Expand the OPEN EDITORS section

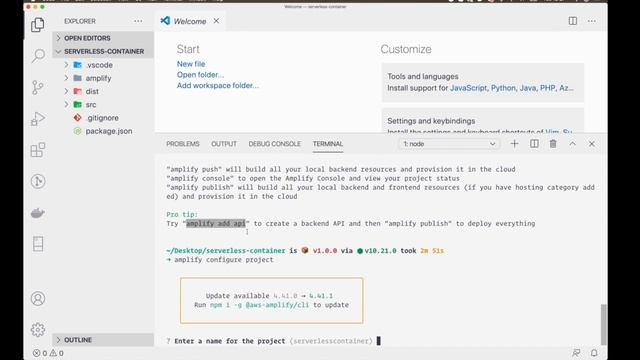point(103,38)
